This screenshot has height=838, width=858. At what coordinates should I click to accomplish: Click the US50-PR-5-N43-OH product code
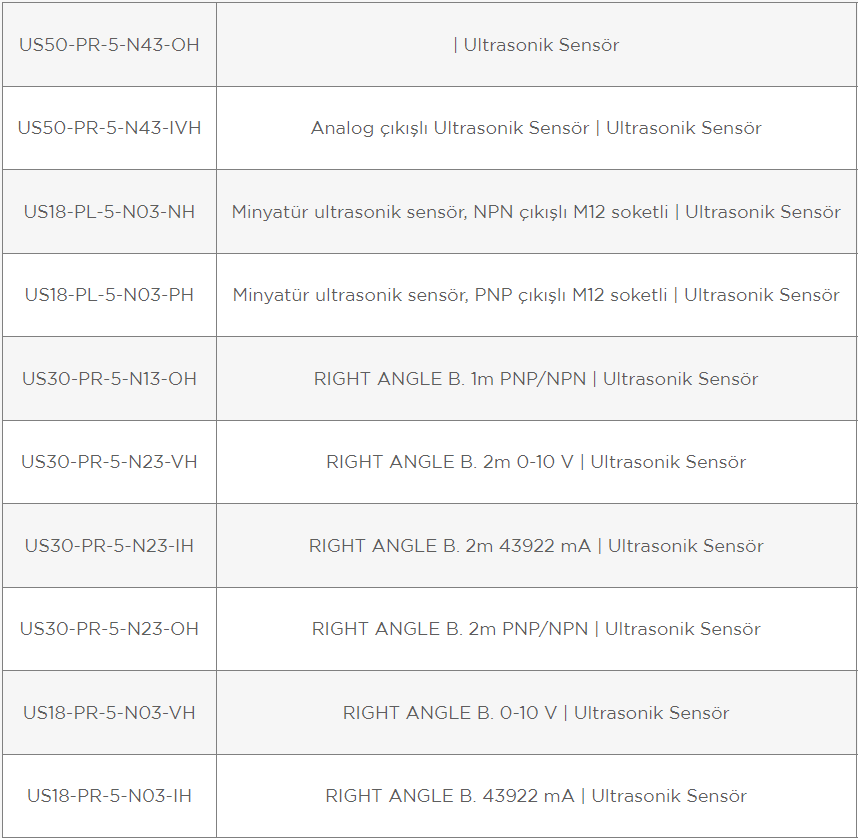coord(109,45)
